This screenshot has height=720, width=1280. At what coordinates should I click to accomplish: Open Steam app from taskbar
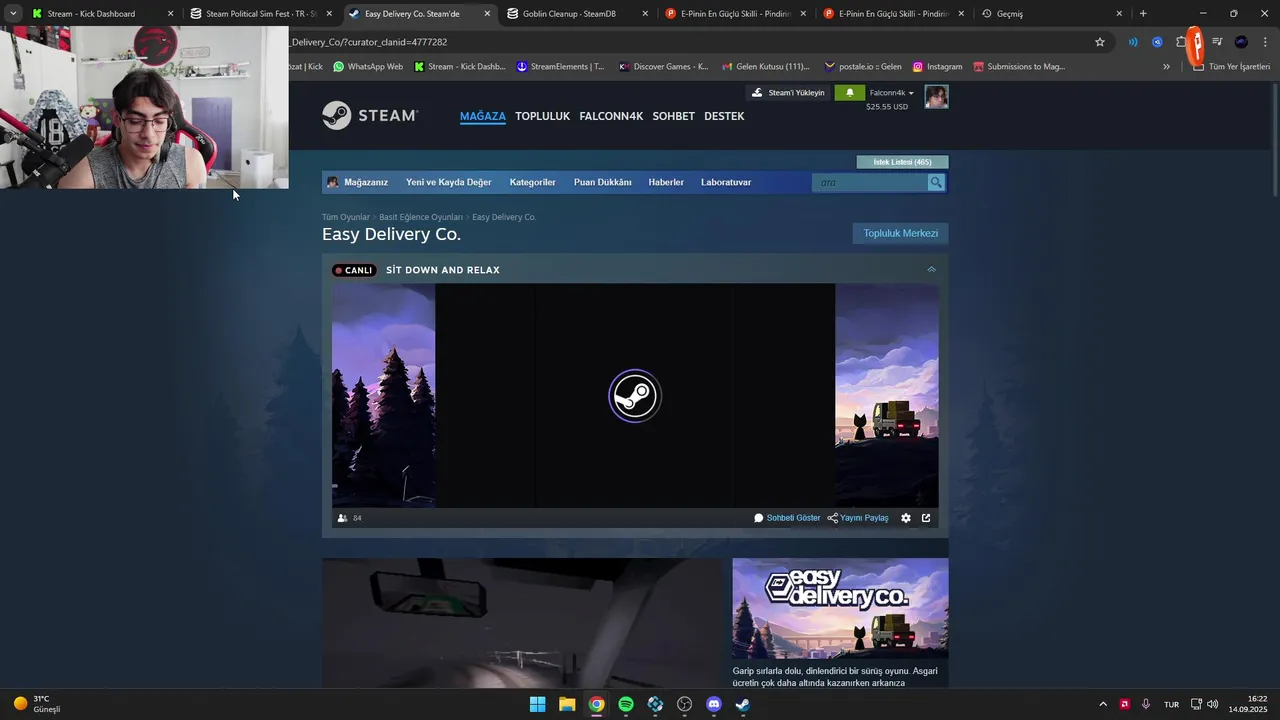tap(743, 704)
